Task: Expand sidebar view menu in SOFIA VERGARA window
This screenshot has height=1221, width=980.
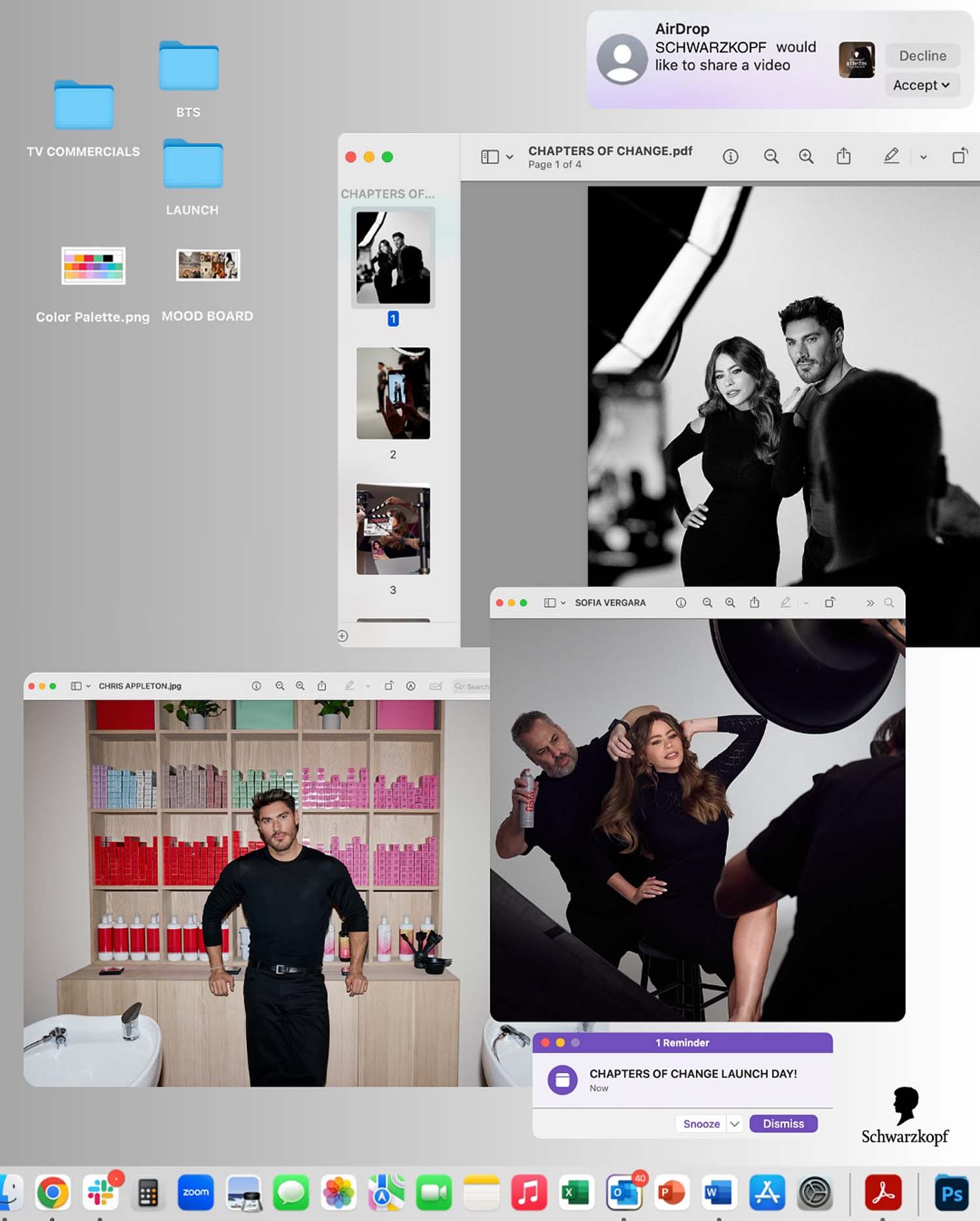Action: pyautogui.click(x=563, y=603)
